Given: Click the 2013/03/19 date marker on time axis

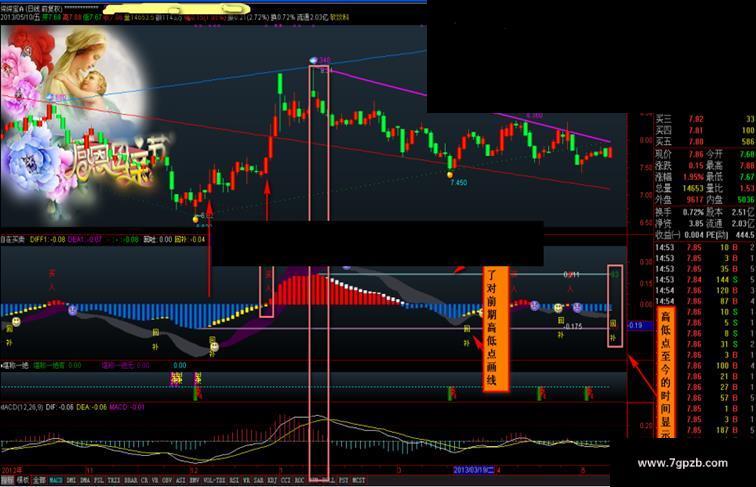Looking at the screenshot, I should tap(474, 470).
